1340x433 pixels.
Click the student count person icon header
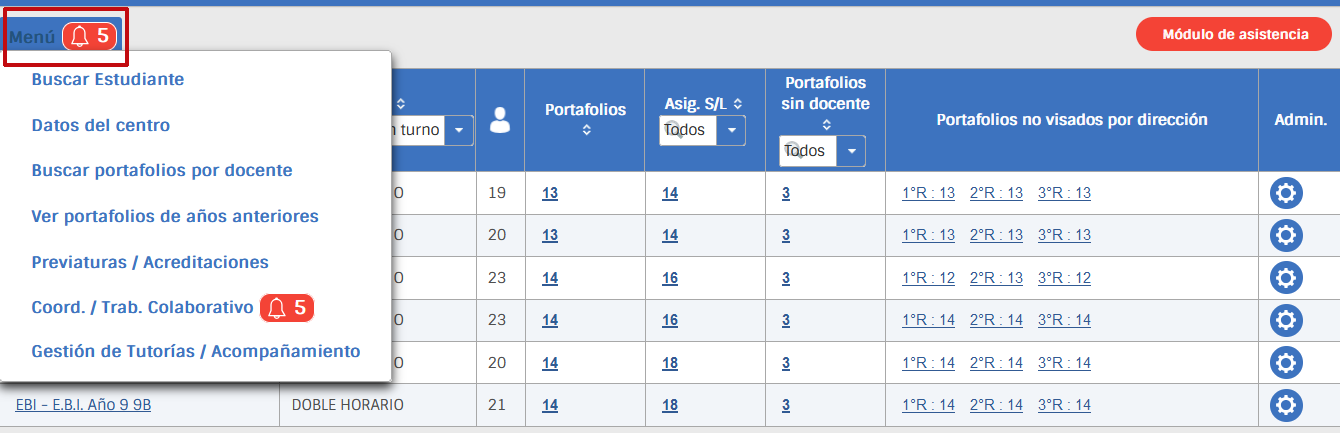pos(500,120)
